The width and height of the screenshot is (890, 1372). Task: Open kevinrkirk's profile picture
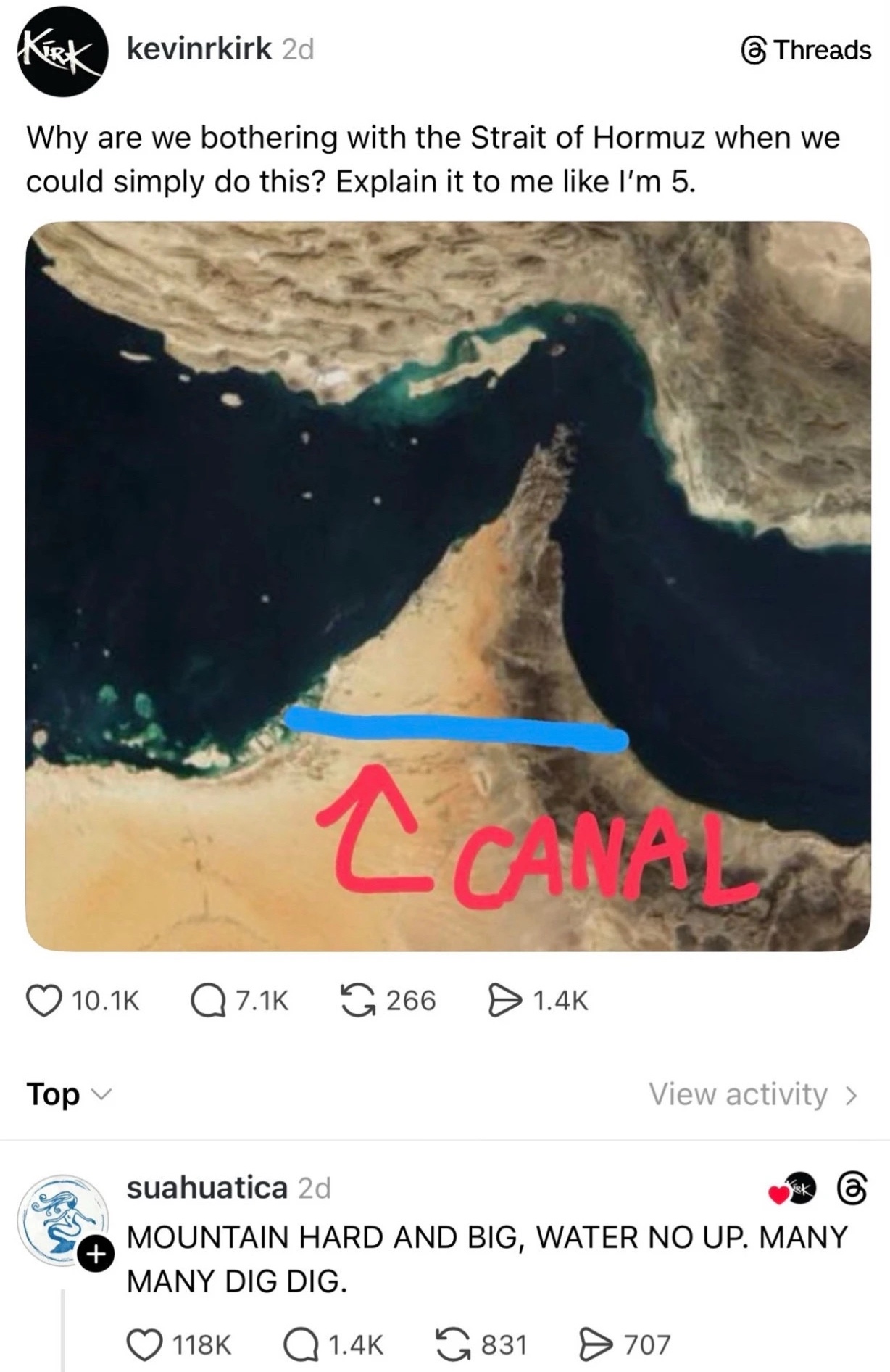(64, 51)
